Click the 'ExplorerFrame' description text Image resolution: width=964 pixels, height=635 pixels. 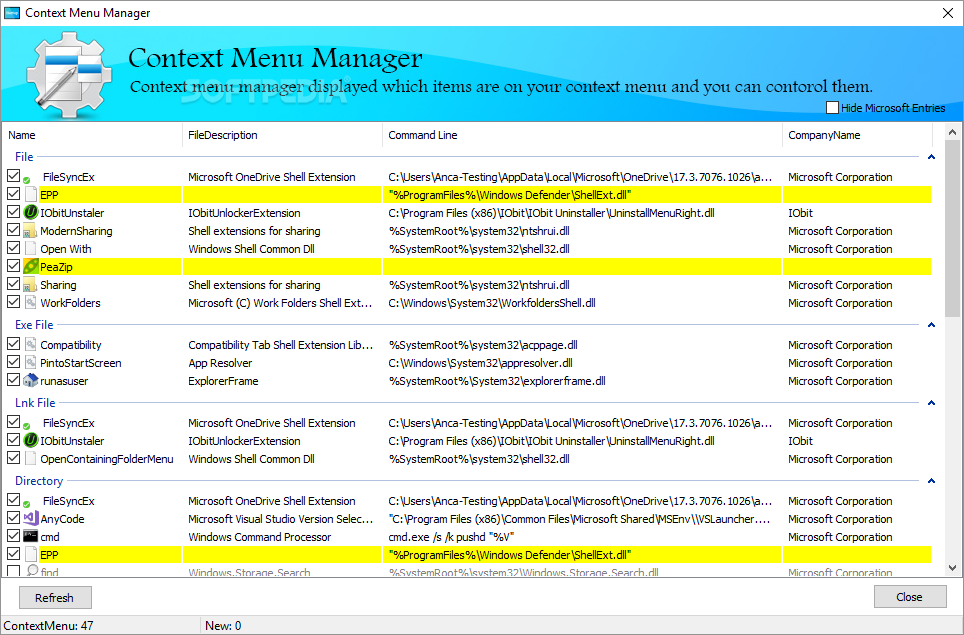[x=223, y=381]
